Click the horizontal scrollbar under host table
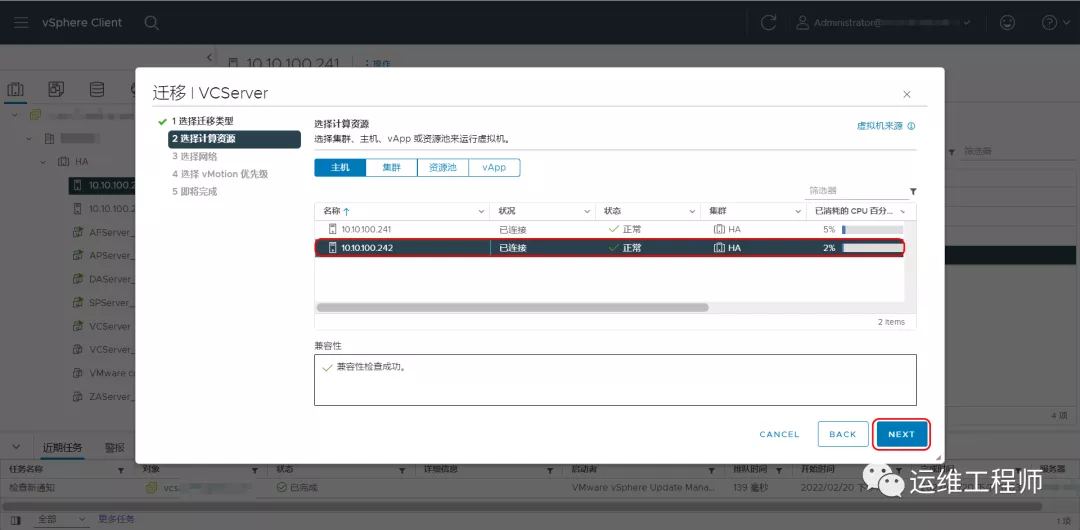Image resolution: width=1080 pixels, height=530 pixels. [512, 308]
